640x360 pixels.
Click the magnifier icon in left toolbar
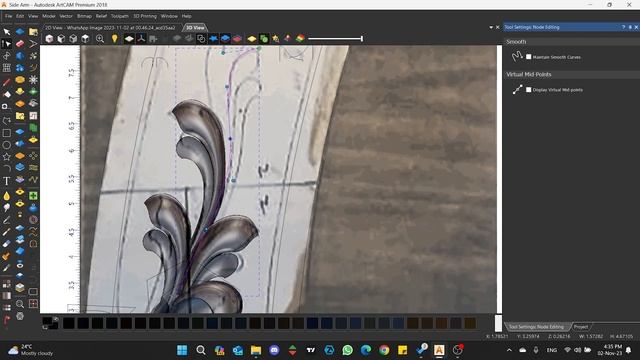[20, 304]
